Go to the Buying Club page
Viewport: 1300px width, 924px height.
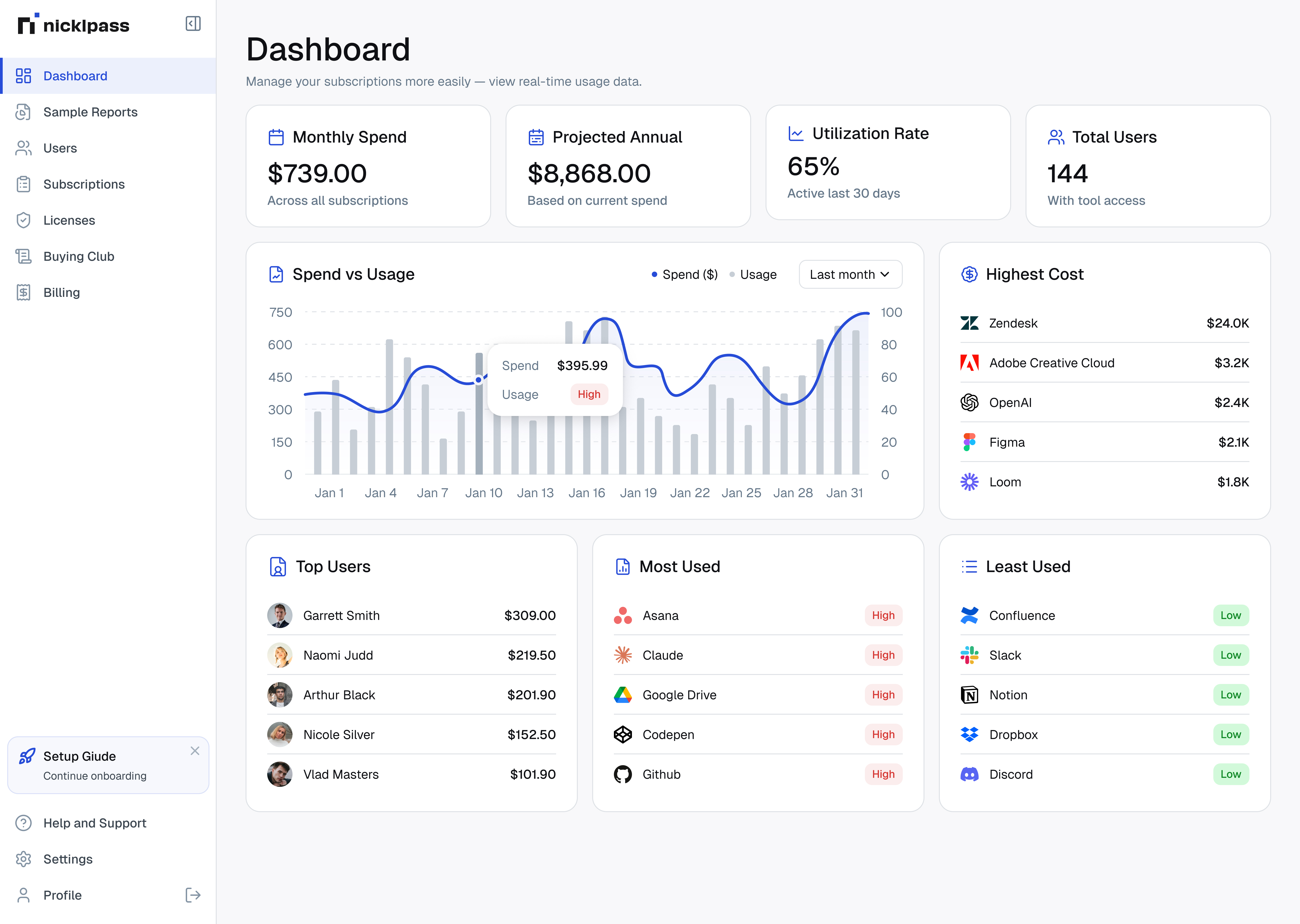79,256
